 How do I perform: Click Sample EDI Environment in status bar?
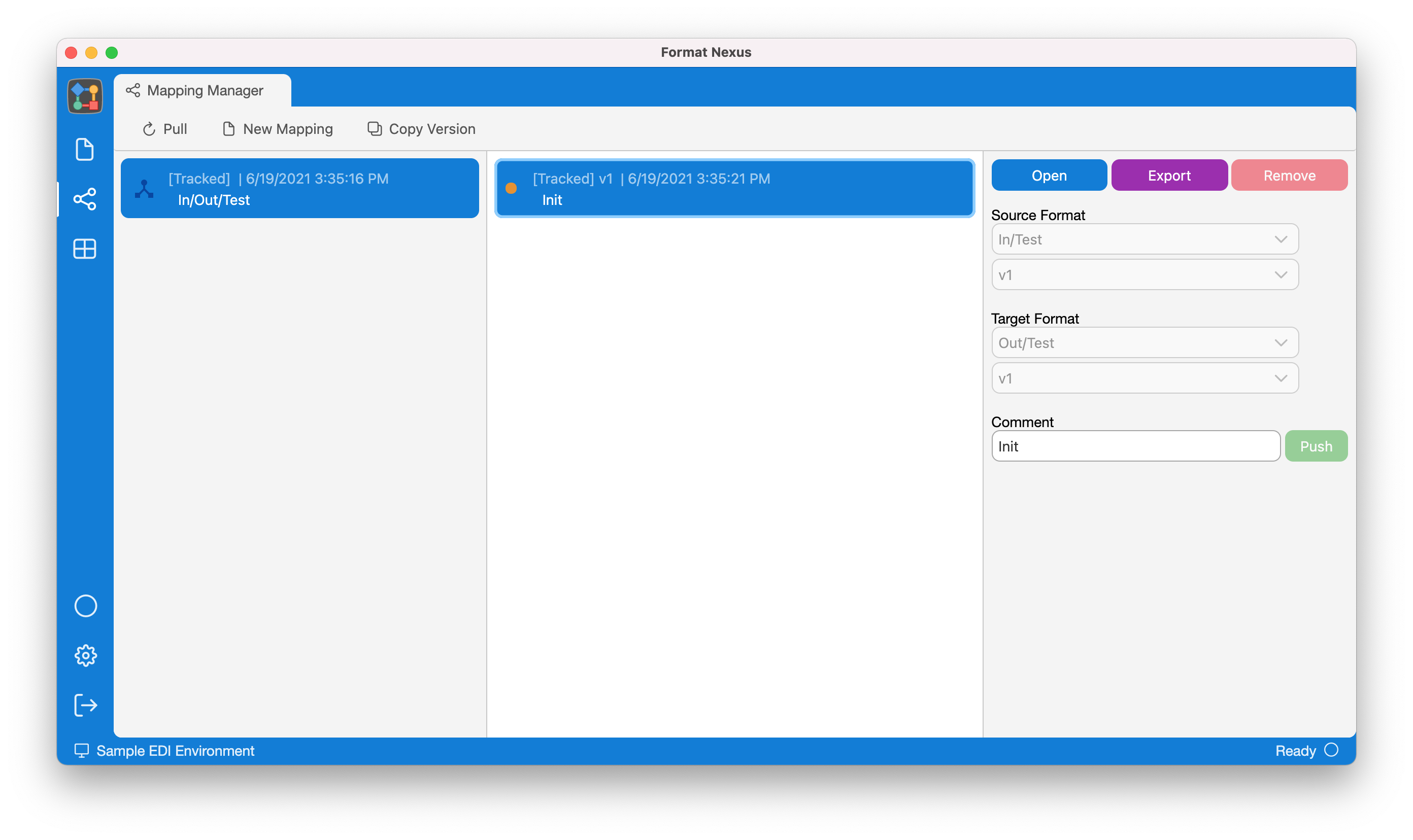pos(175,751)
